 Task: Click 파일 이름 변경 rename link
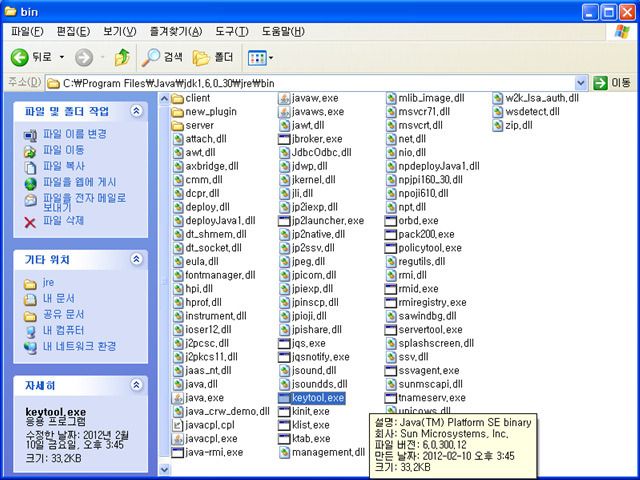[x=75, y=134]
